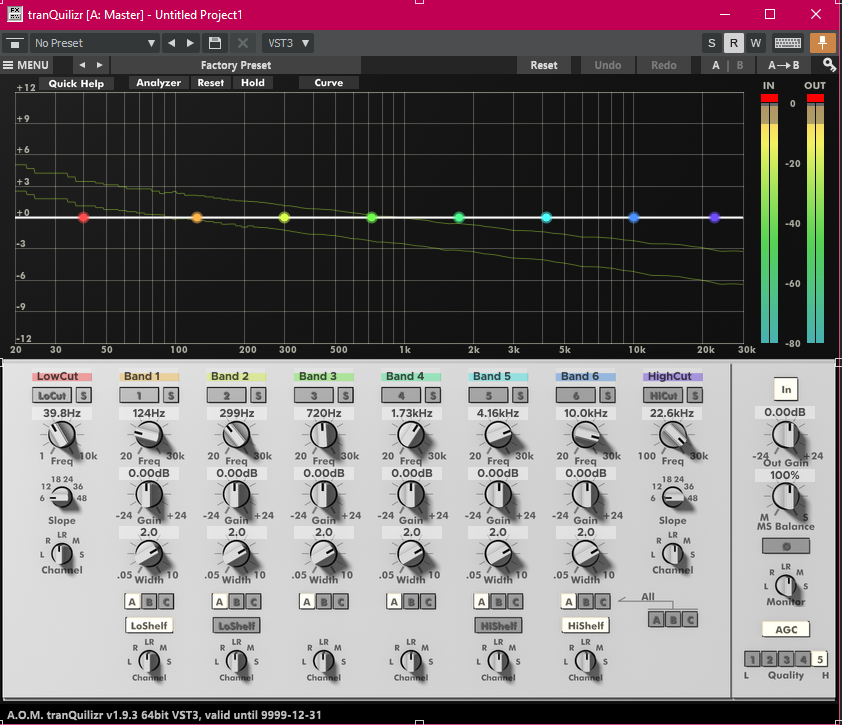The width and height of the screenshot is (842, 725).
Task: Select Band 6 curve type A
Action: click(569, 602)
